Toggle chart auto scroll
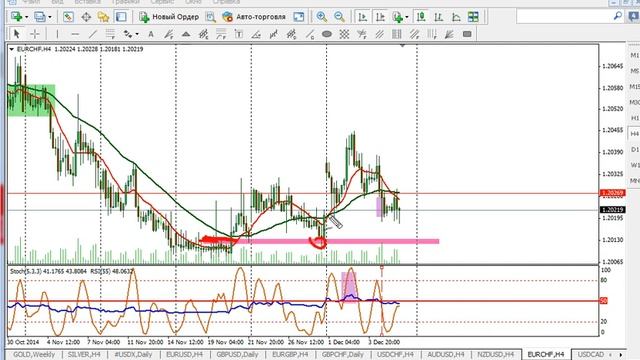This screenshot has height=360, width=640. tap(362, 17)
